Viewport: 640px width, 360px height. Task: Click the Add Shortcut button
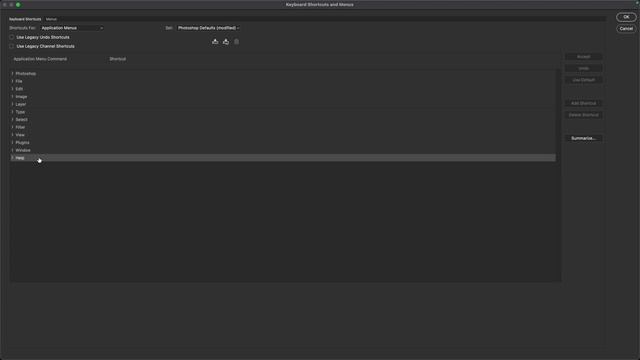(584, 103)
